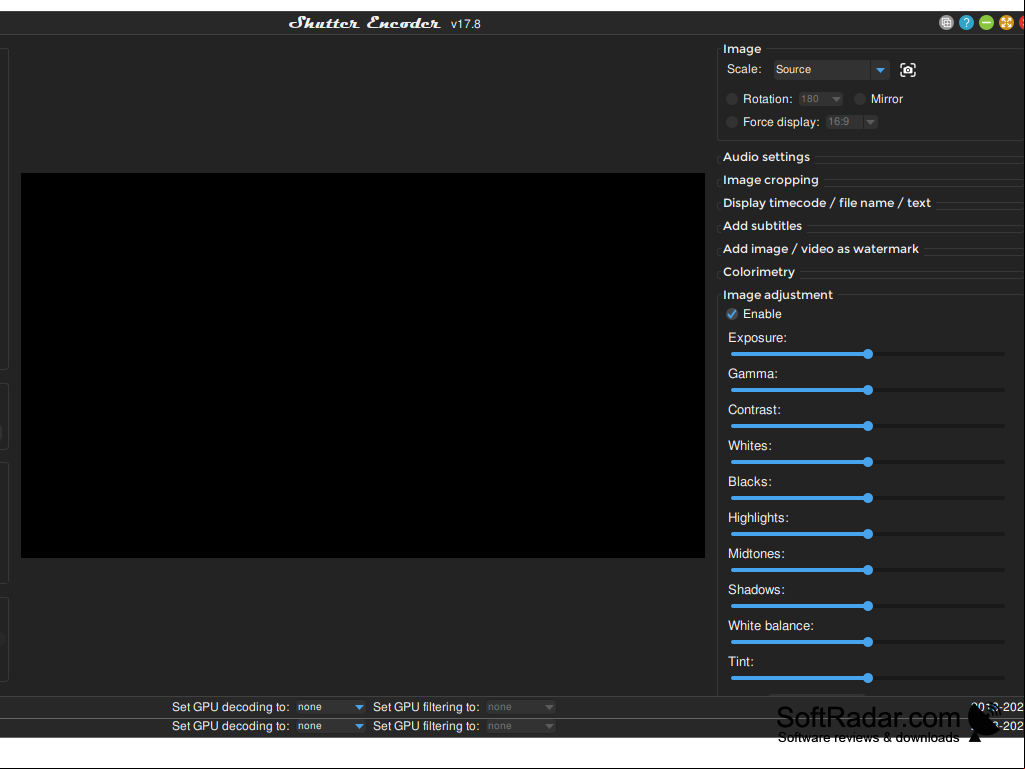Viewport: 1025px width, 769px height.
Task: Open lower Set GPU decoding dropdown
Action: pos(330,726)
